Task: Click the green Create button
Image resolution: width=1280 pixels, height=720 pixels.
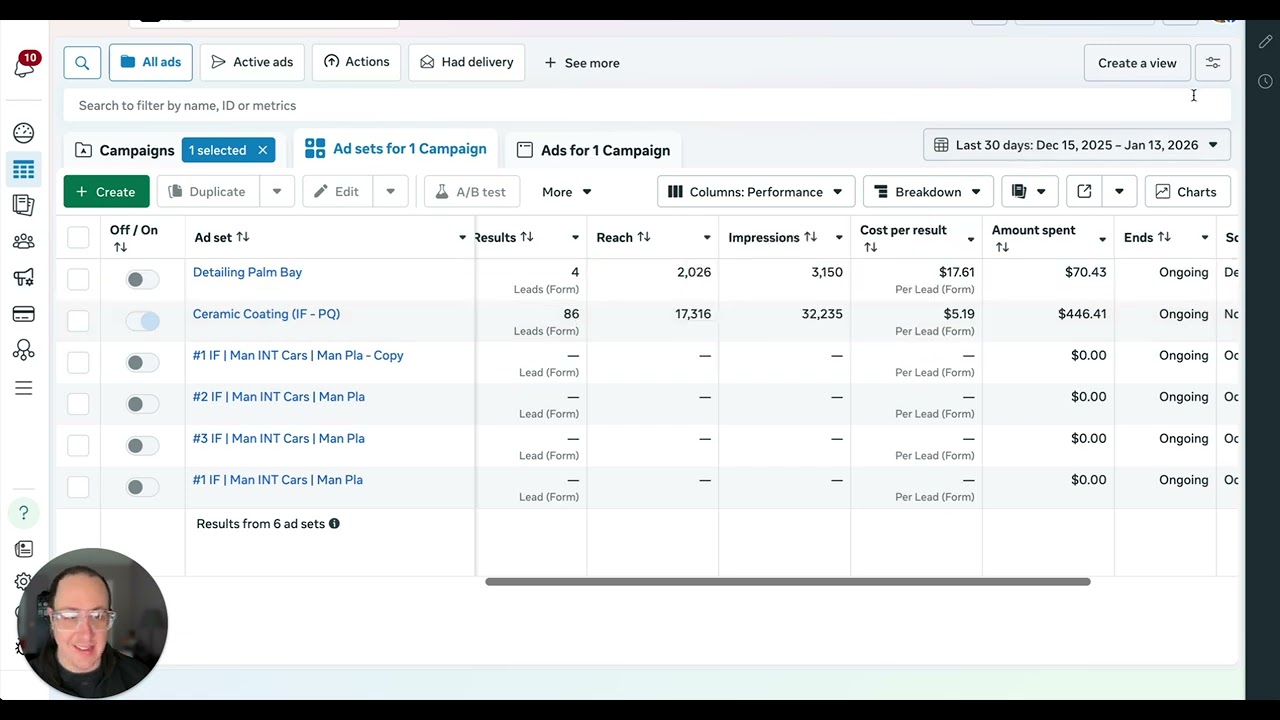Action: coord(106,192)
